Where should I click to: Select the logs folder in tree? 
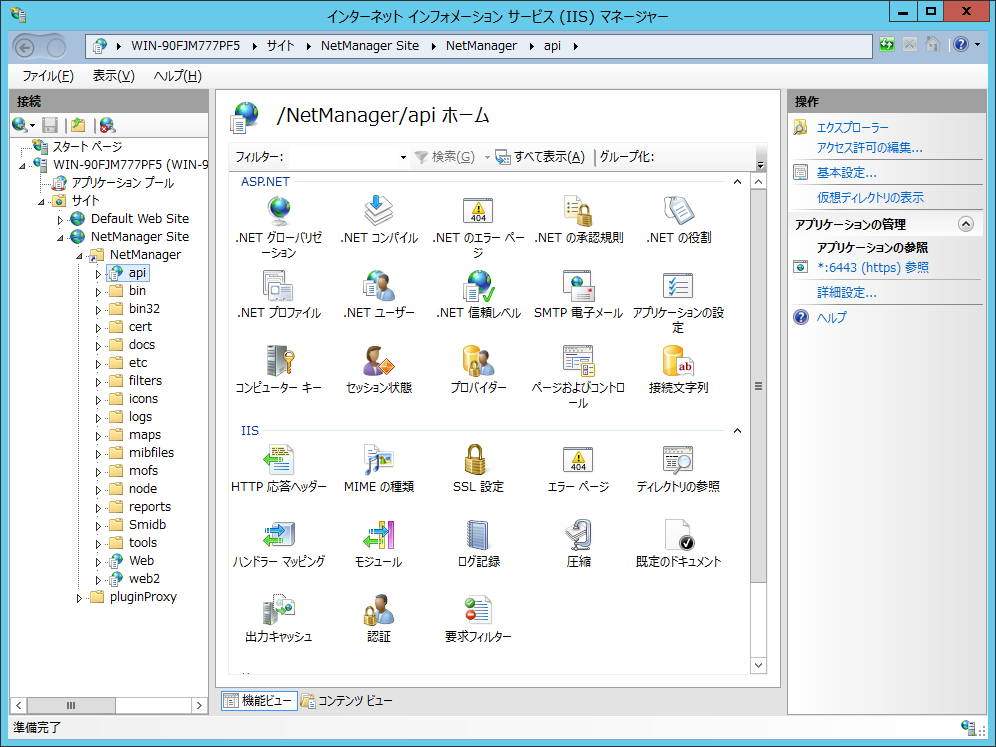tap(140, 417)
